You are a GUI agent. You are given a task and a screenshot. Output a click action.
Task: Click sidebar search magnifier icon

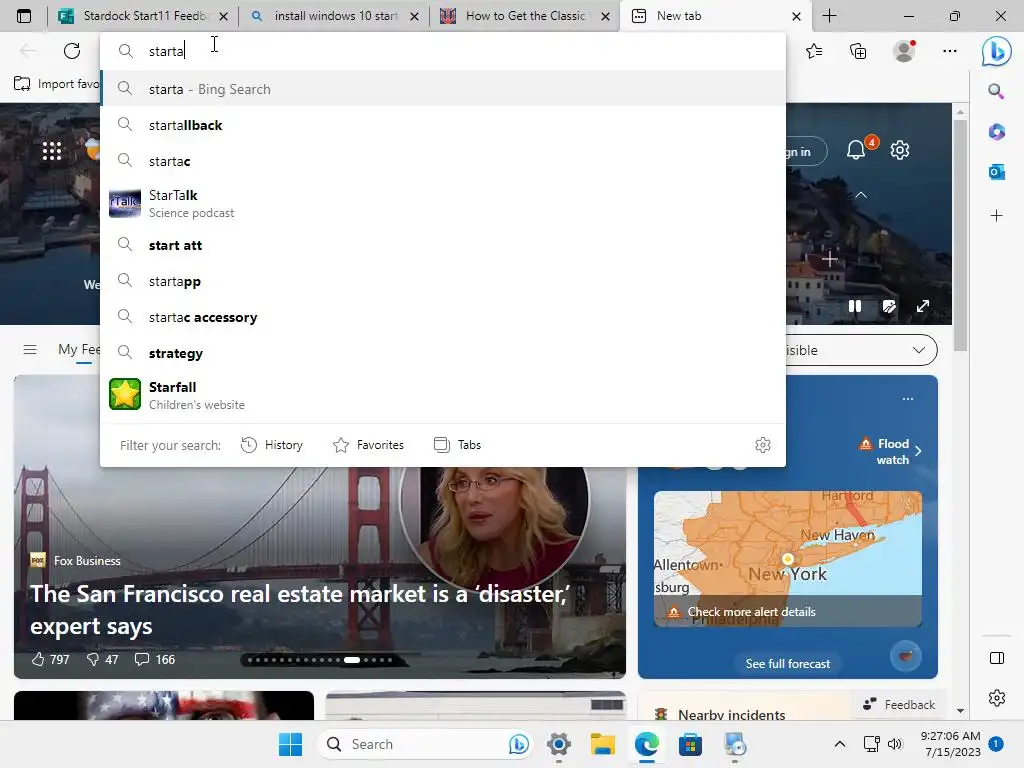tap(996, 91)
